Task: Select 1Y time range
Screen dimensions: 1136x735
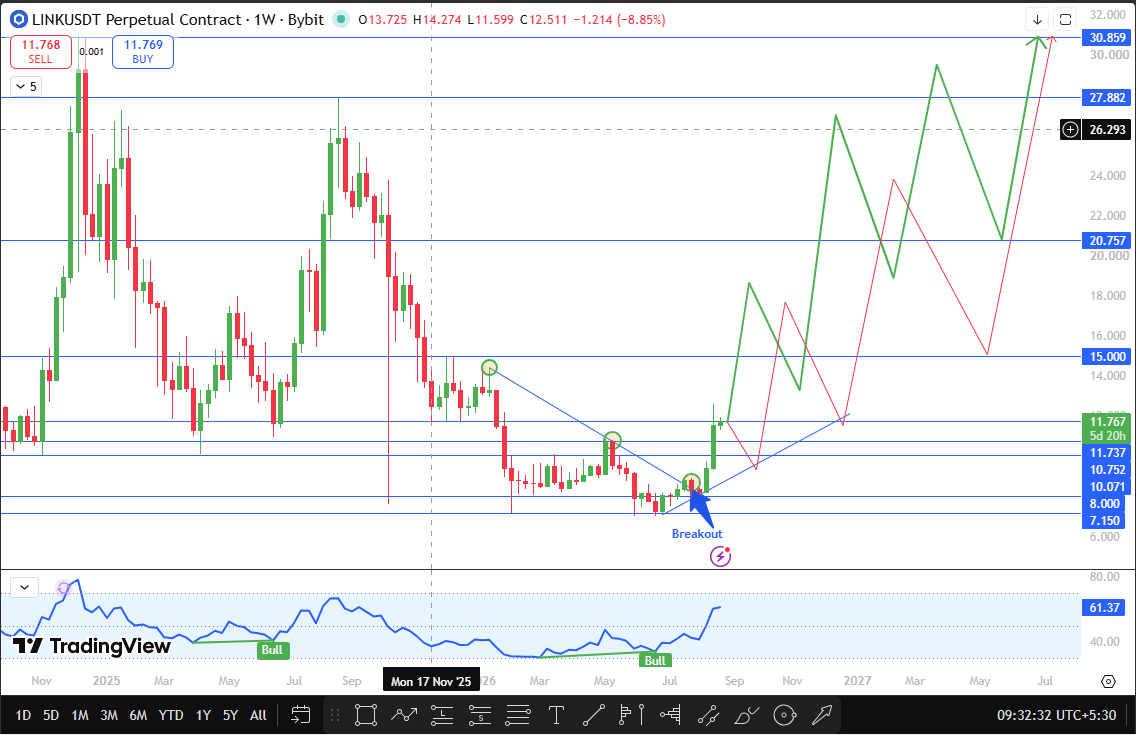Action: pos(204,715)
